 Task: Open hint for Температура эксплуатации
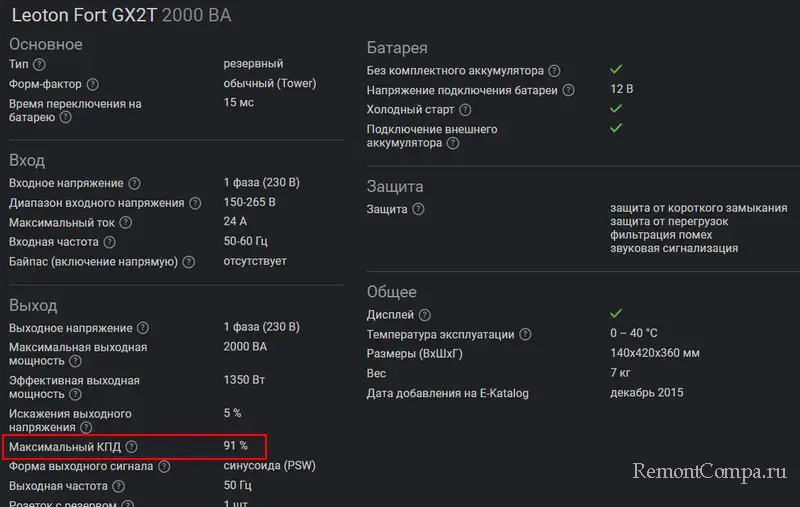tap(526, 335)
